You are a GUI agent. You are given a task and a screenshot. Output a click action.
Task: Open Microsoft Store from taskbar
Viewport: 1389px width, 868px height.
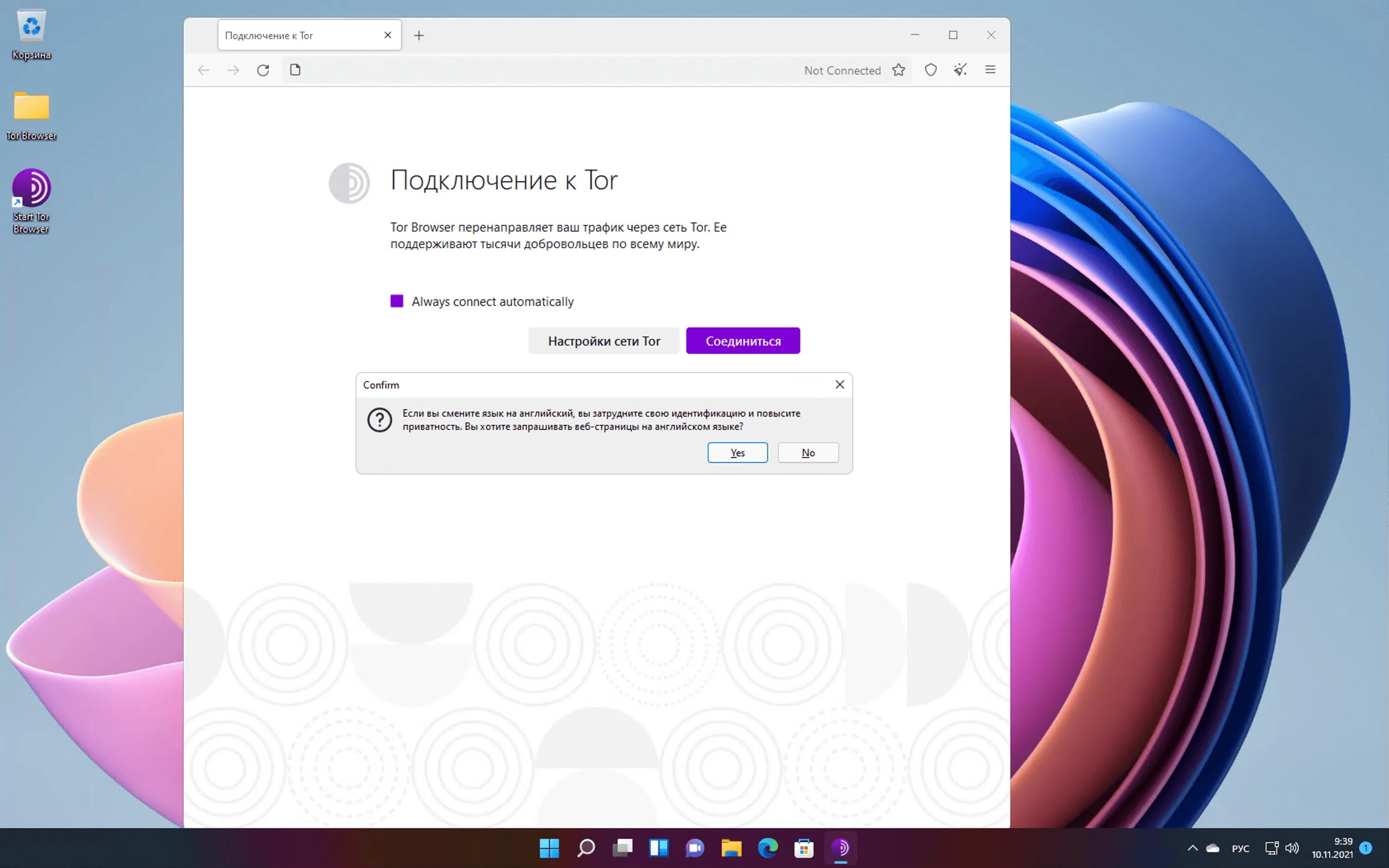[804, 848]
